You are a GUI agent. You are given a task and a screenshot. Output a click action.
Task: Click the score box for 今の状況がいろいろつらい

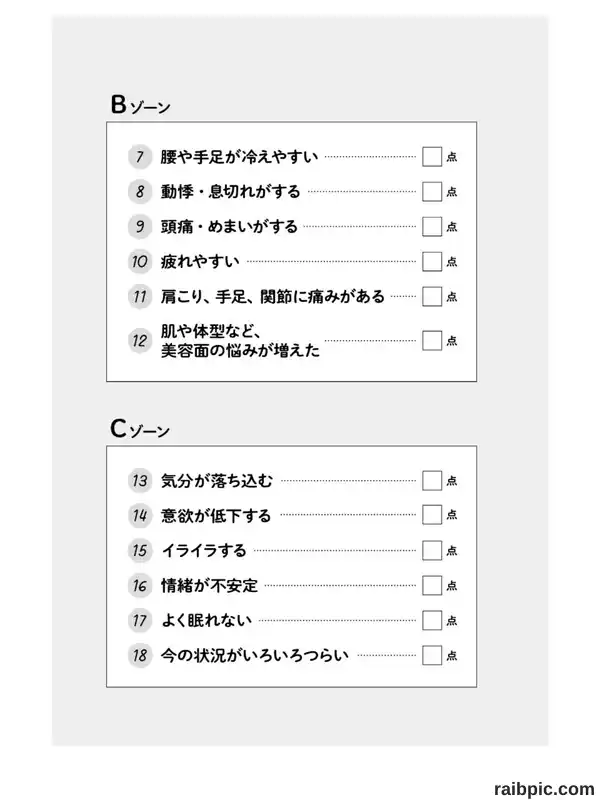[x=432, y=655]
